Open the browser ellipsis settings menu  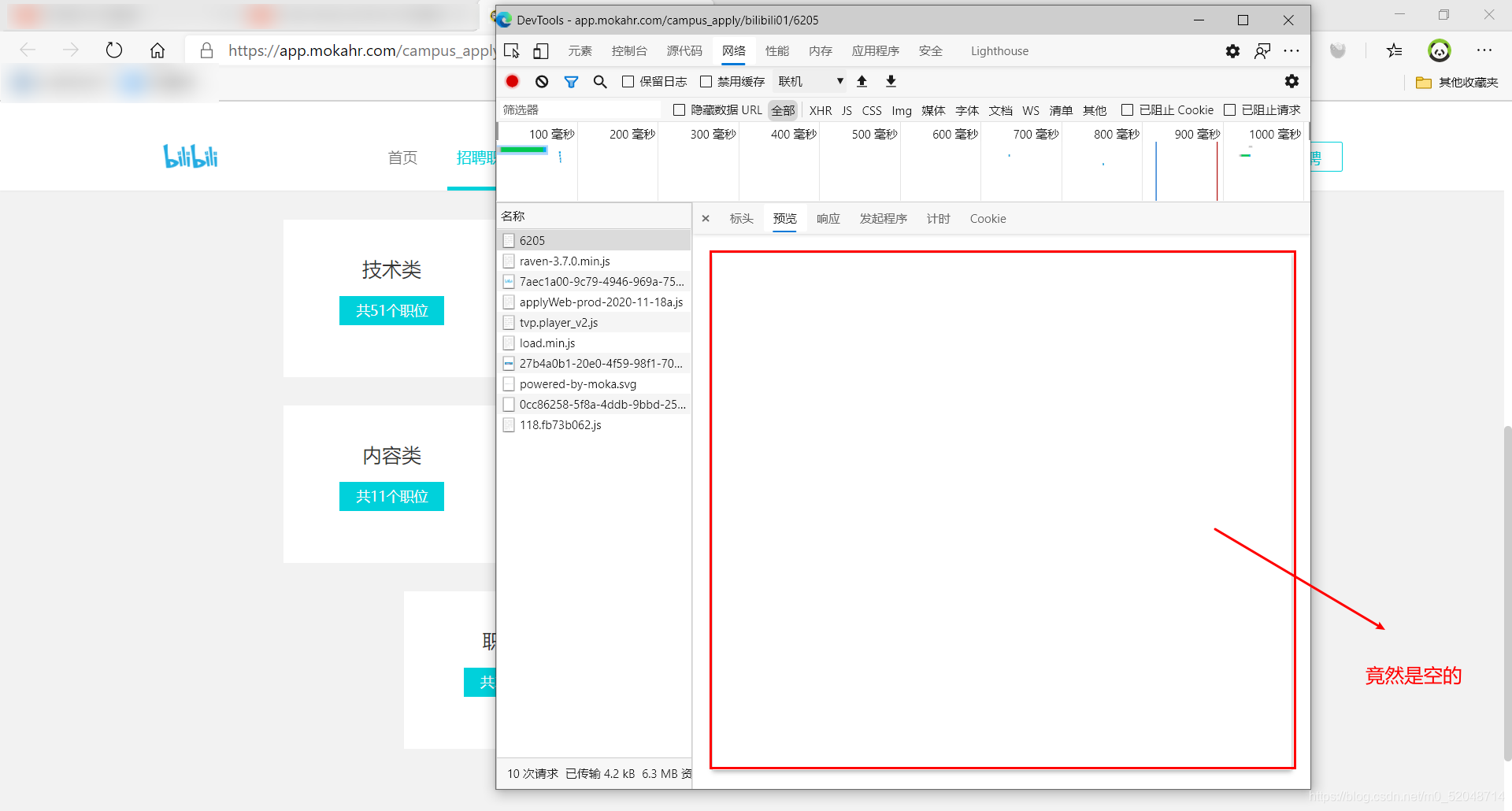[x=1484, y=50]
